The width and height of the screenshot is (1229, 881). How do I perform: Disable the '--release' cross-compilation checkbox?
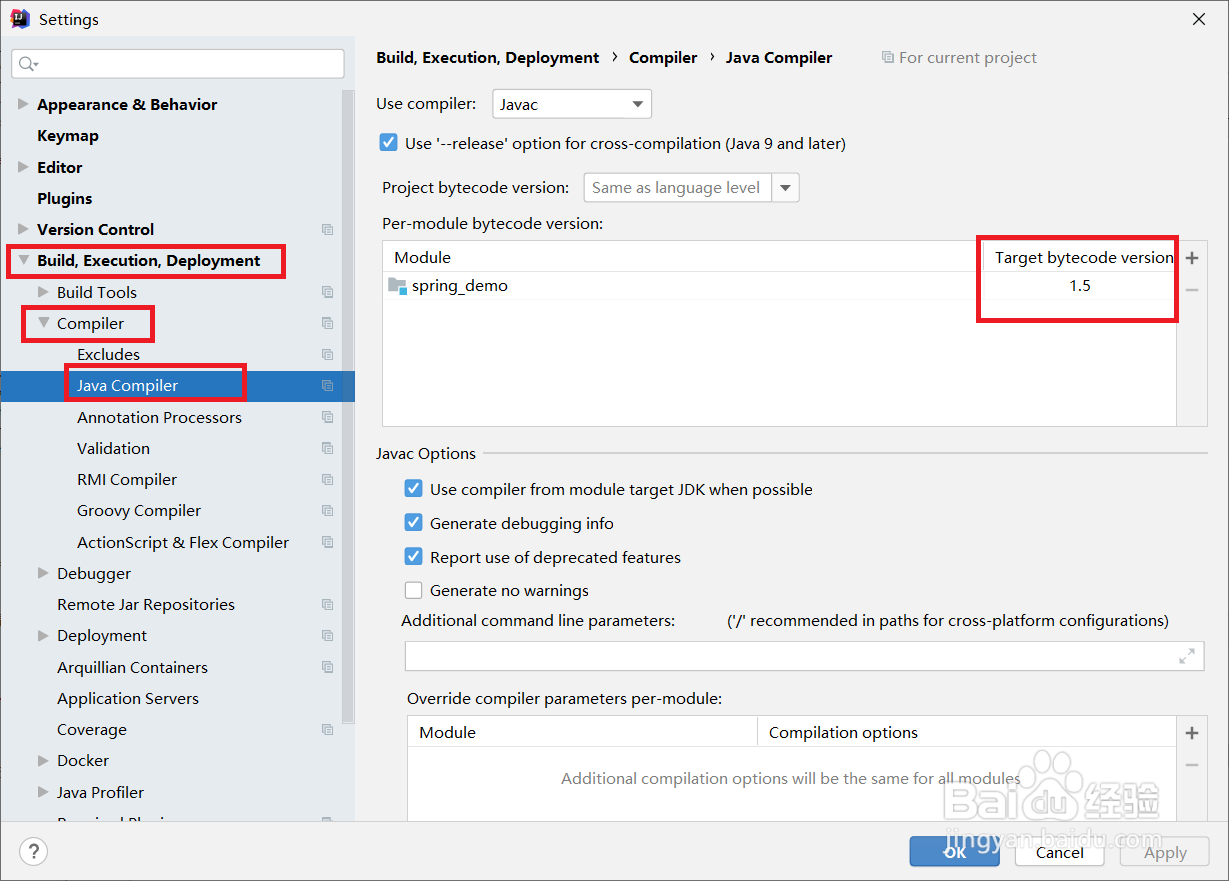[x=389, y=143]
